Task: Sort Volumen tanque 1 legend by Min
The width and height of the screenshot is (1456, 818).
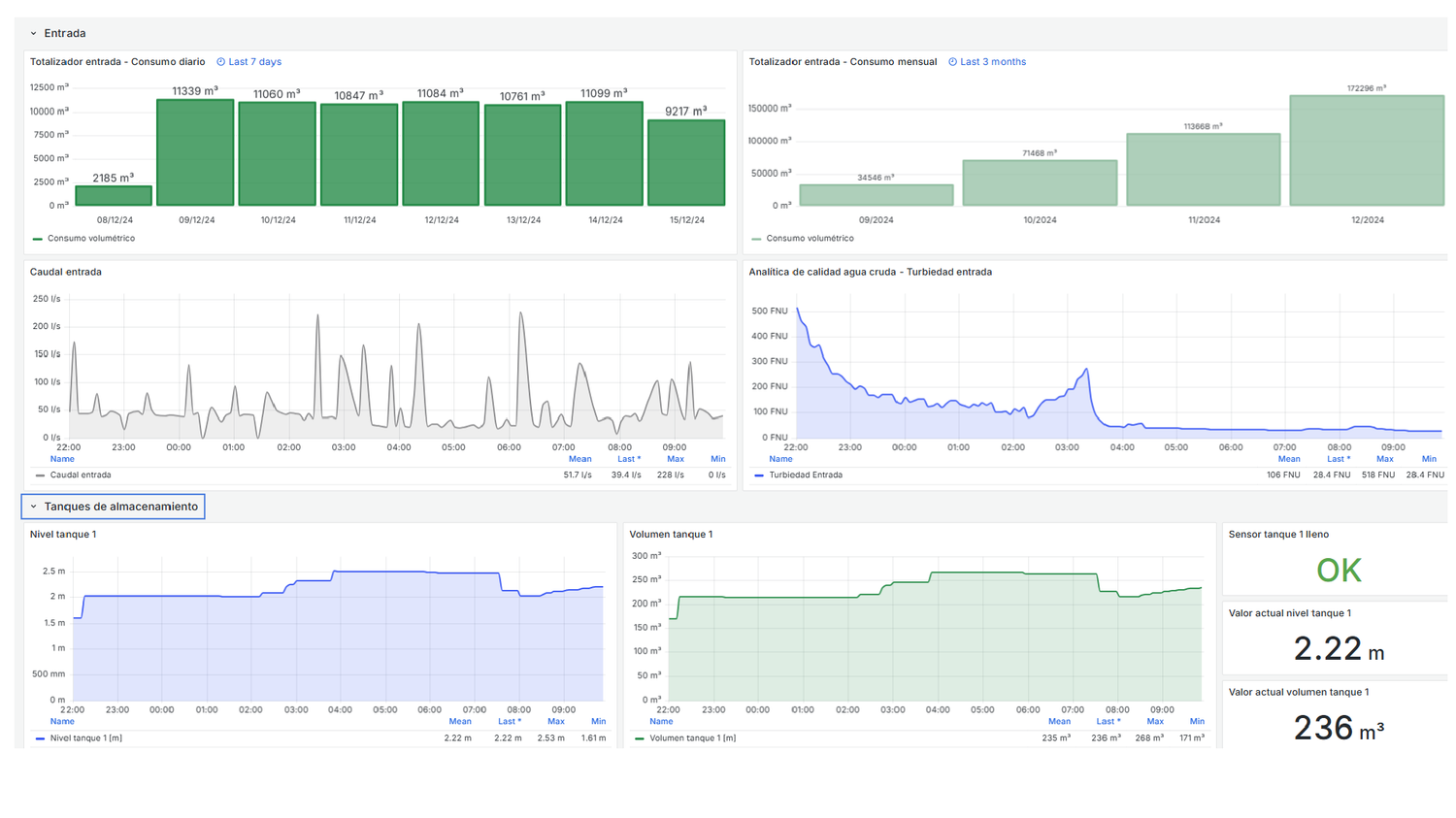Action: point(1197,722)
